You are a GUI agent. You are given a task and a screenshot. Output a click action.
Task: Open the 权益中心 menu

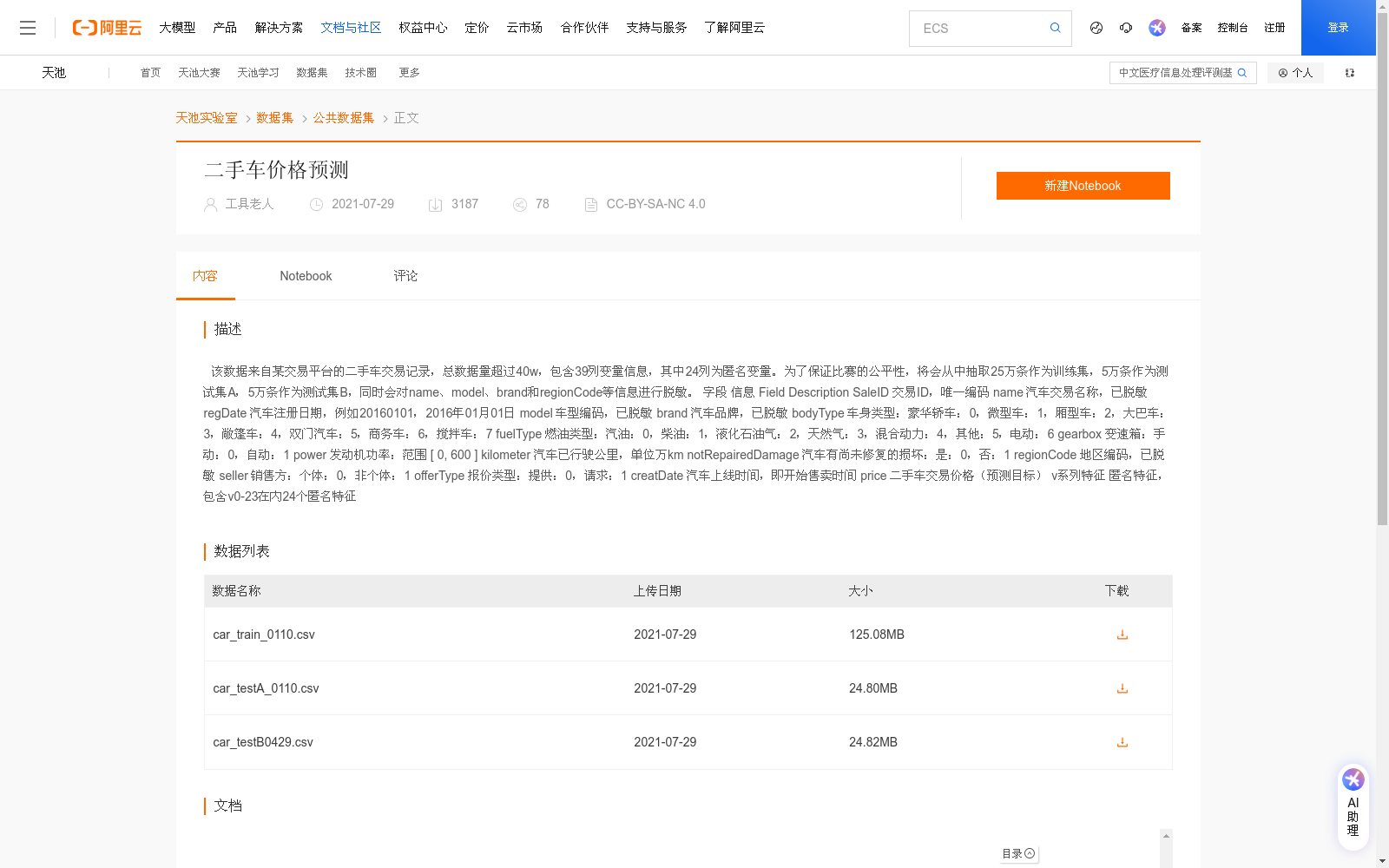[x=423, y=28]
